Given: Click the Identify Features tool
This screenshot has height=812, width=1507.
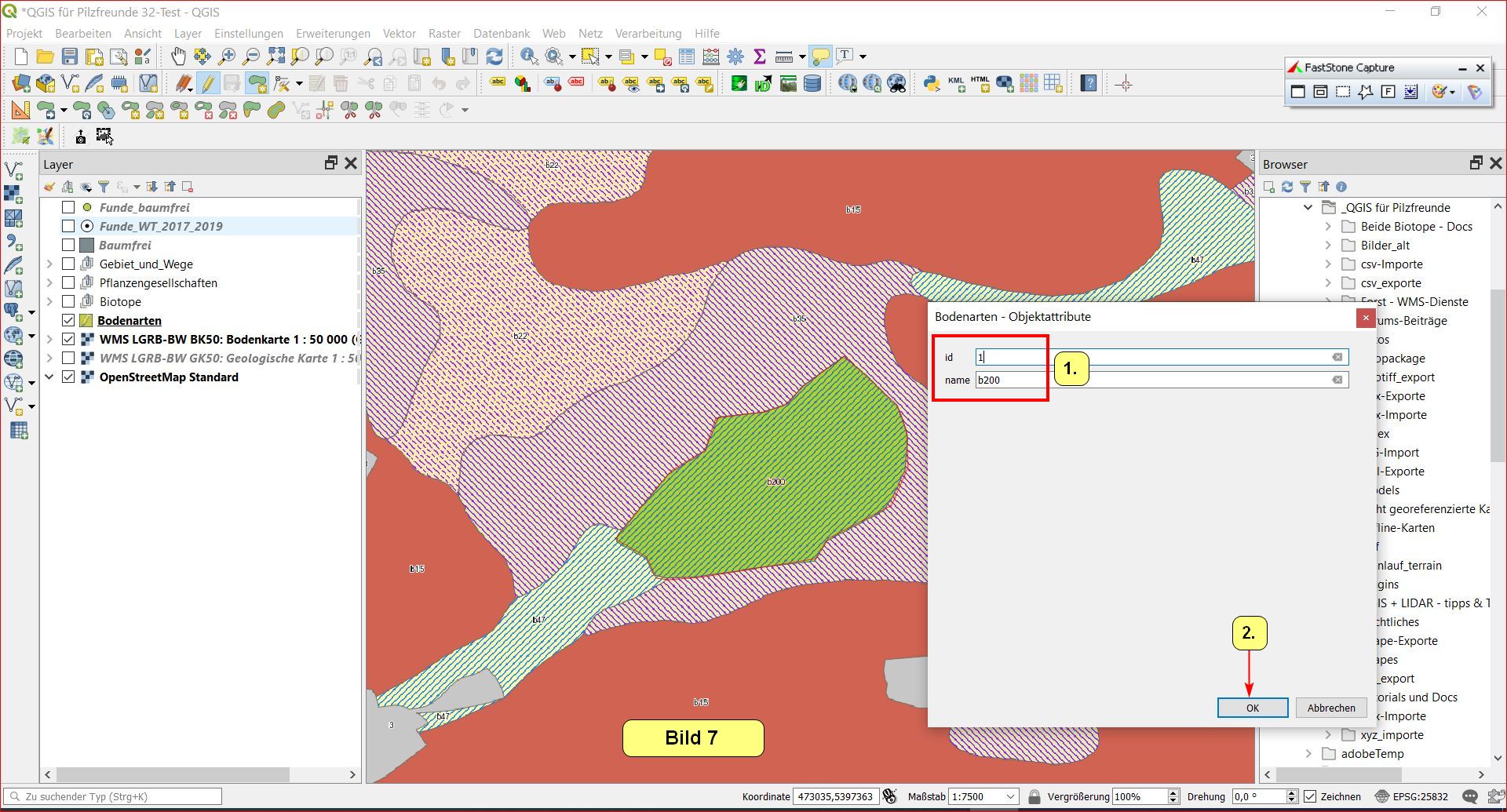Looking at the screenshot, I should pos(529,56).
